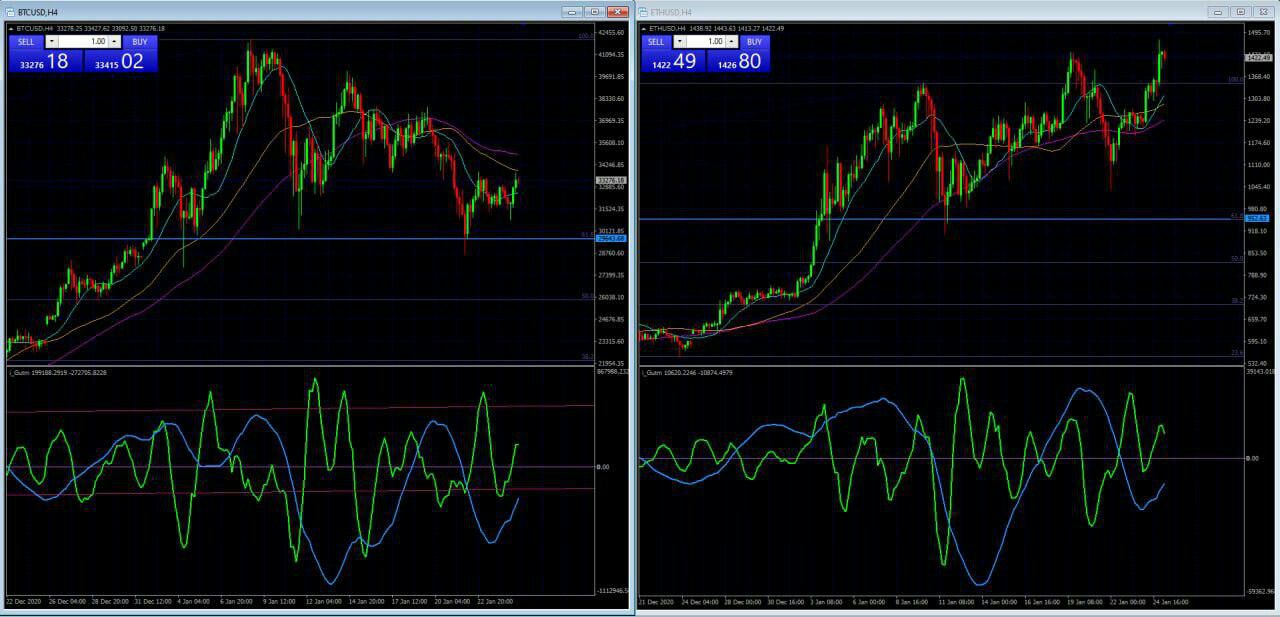Click the 42455.60 price scale label

coord(611,33)
